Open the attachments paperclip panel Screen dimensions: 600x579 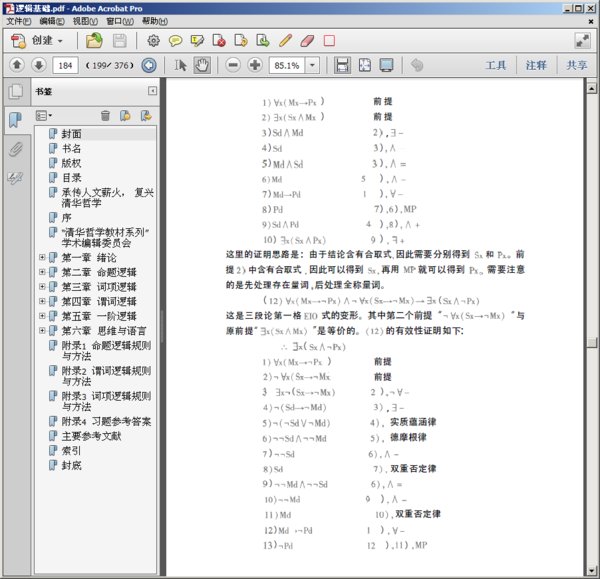click(15, 149)
